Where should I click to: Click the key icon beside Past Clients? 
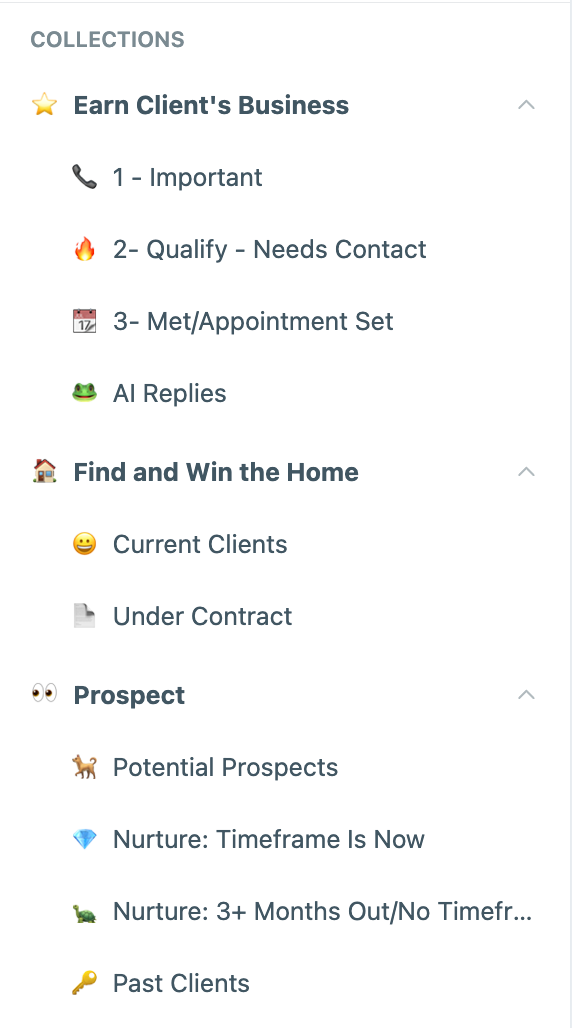[85, 983]
